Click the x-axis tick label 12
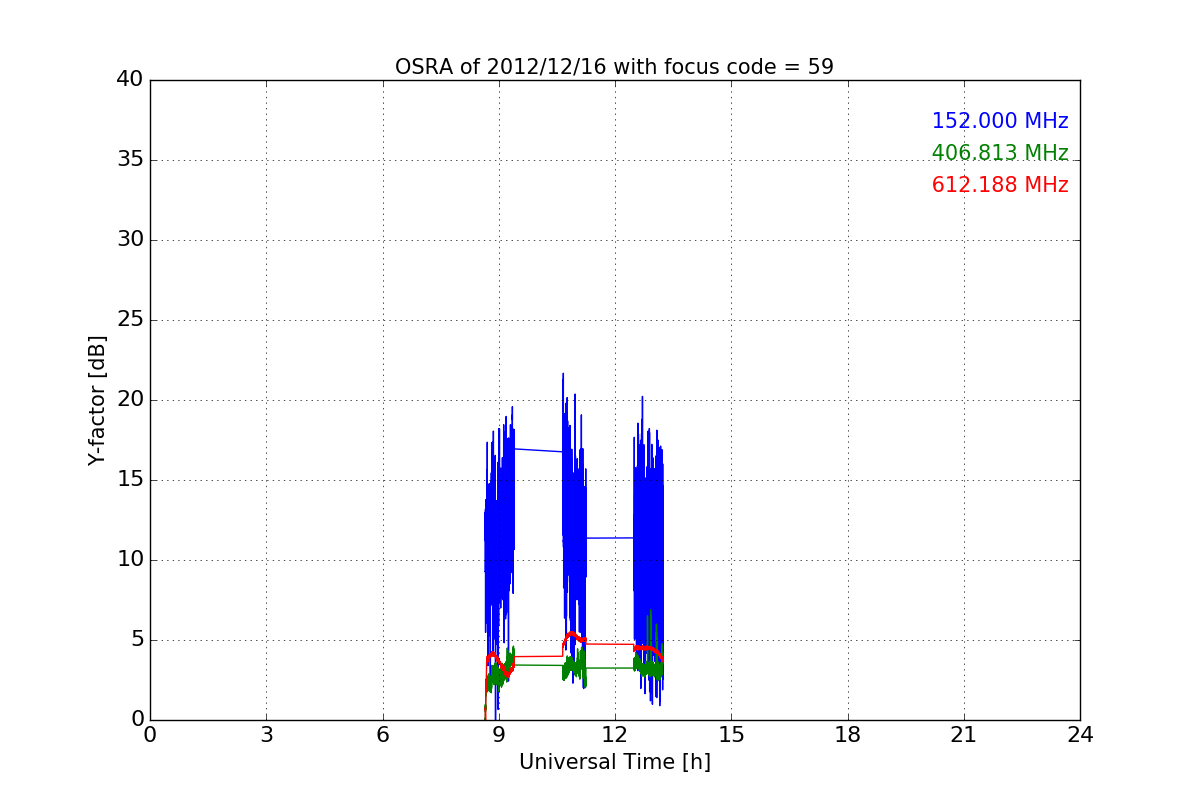This screenshot has height=800, width=1200. (x=615, y=735)
